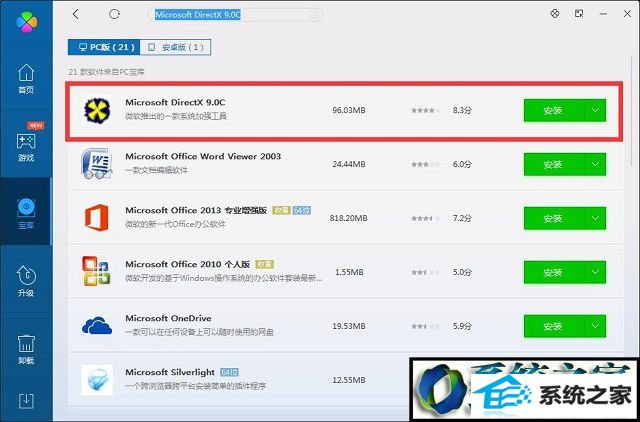Open the Microsoft Office Word Viewer 2003 title
The image size is (640, 422).
click(x=203, y=156)
